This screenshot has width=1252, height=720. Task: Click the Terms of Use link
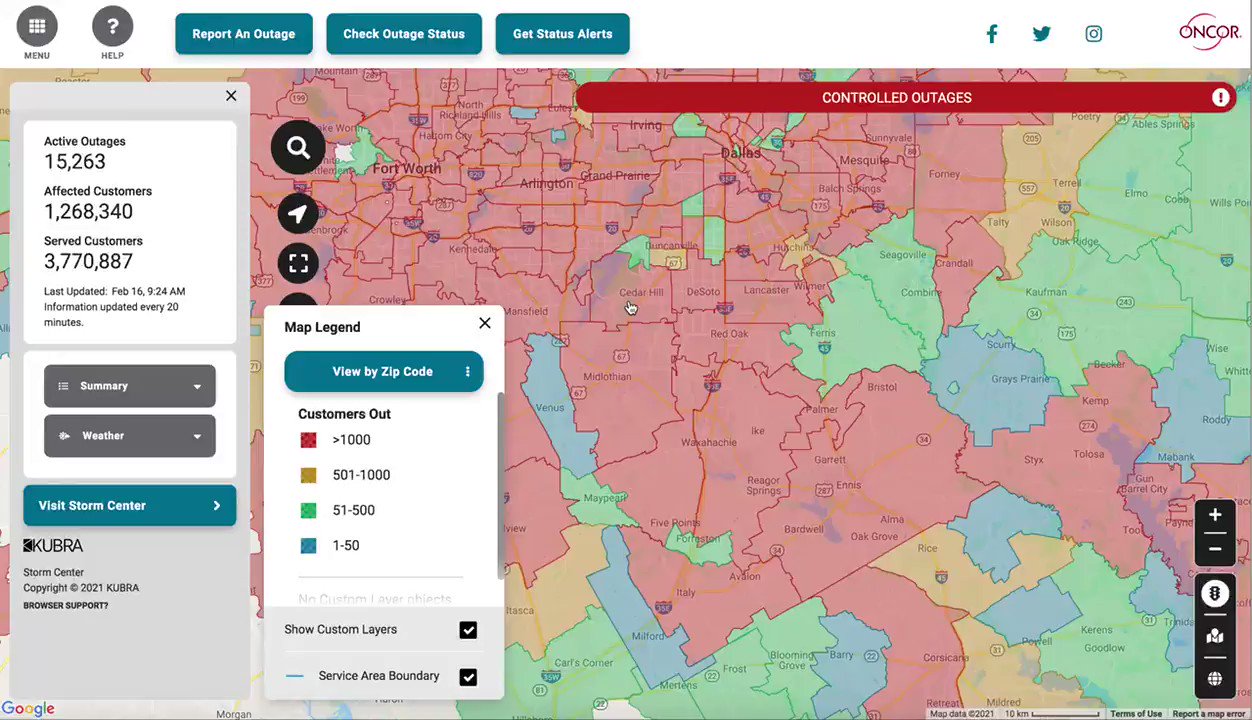[x=1136, y=714]
